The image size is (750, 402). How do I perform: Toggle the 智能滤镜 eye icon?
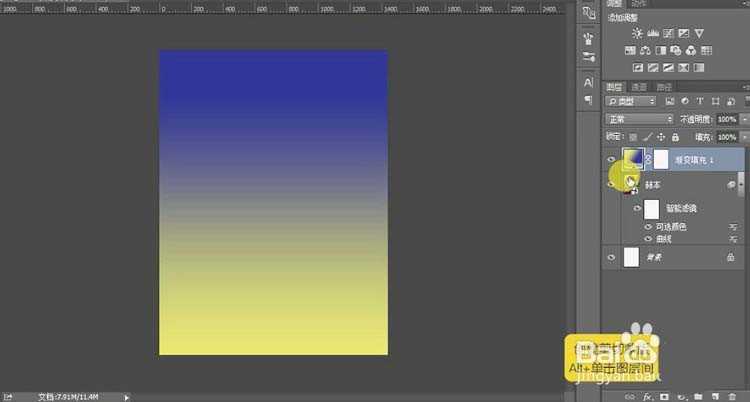coord(637,209)
